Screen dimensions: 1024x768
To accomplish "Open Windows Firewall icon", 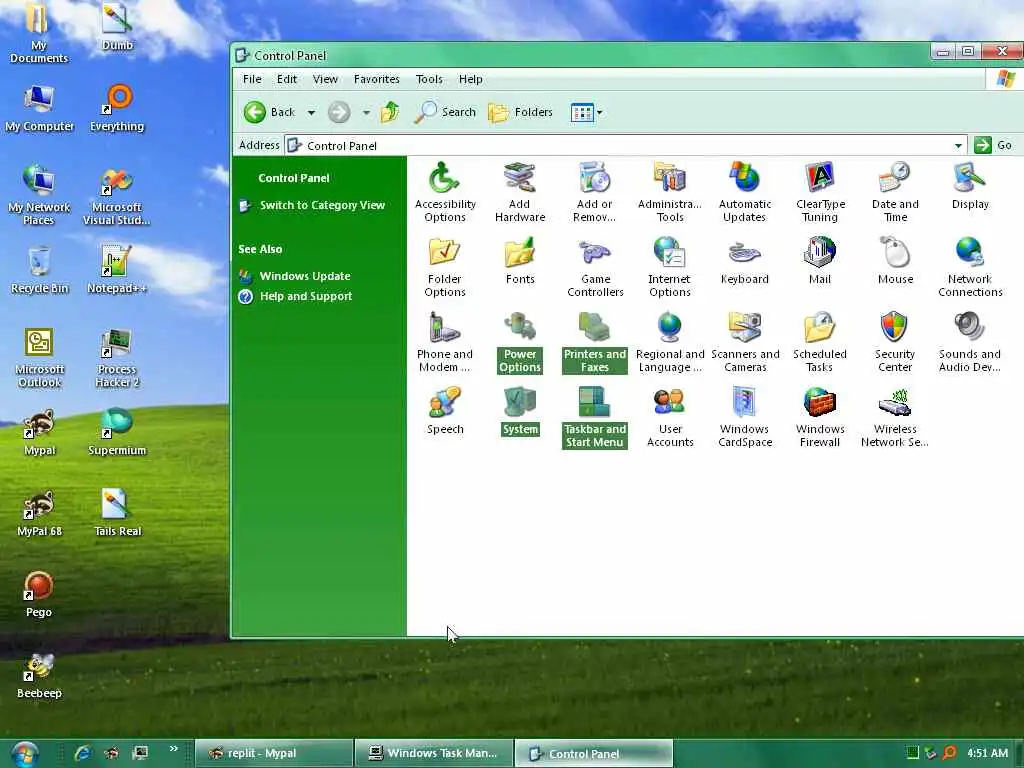I will 820,417.
